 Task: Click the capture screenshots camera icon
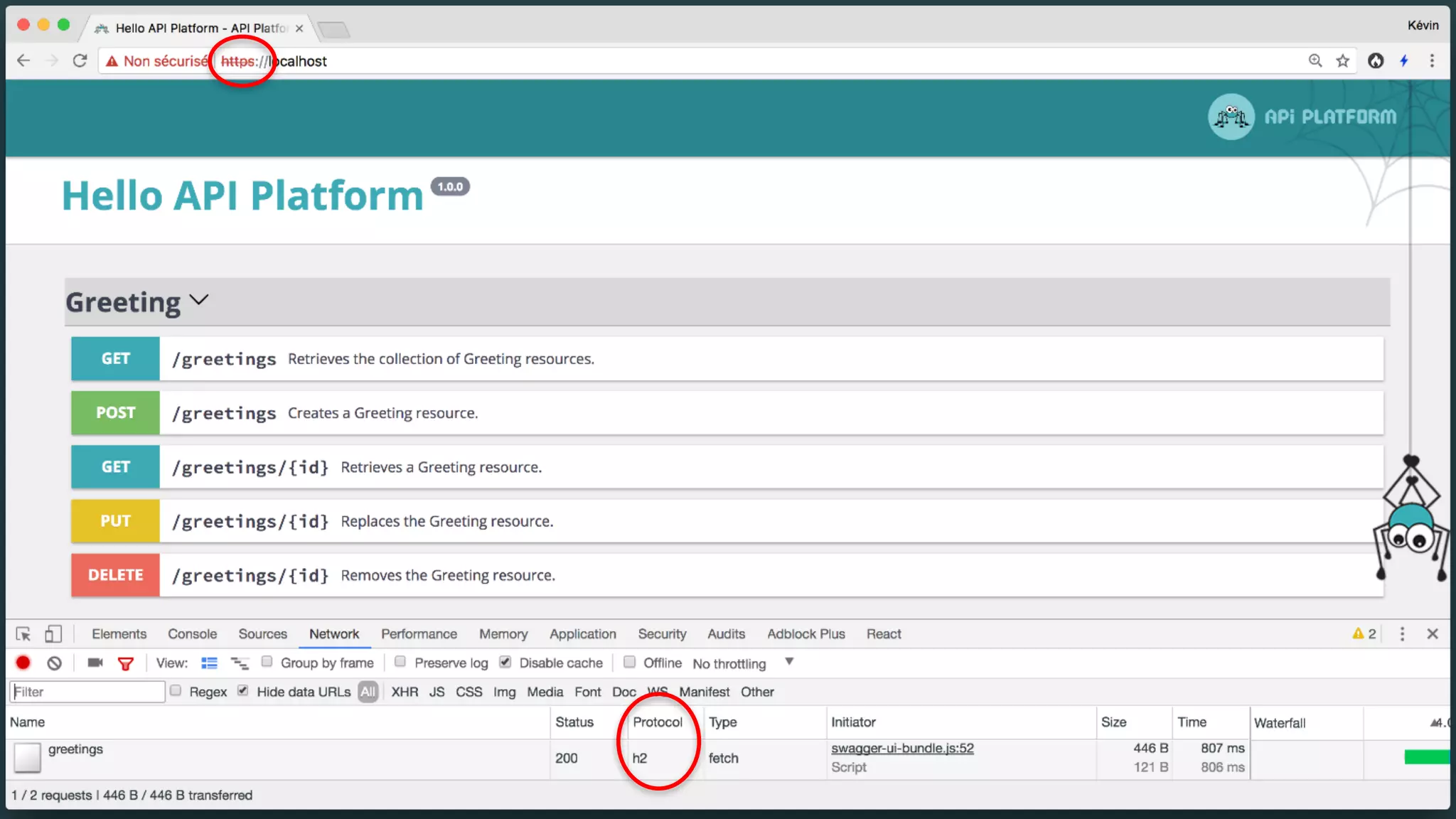point(95,663)
